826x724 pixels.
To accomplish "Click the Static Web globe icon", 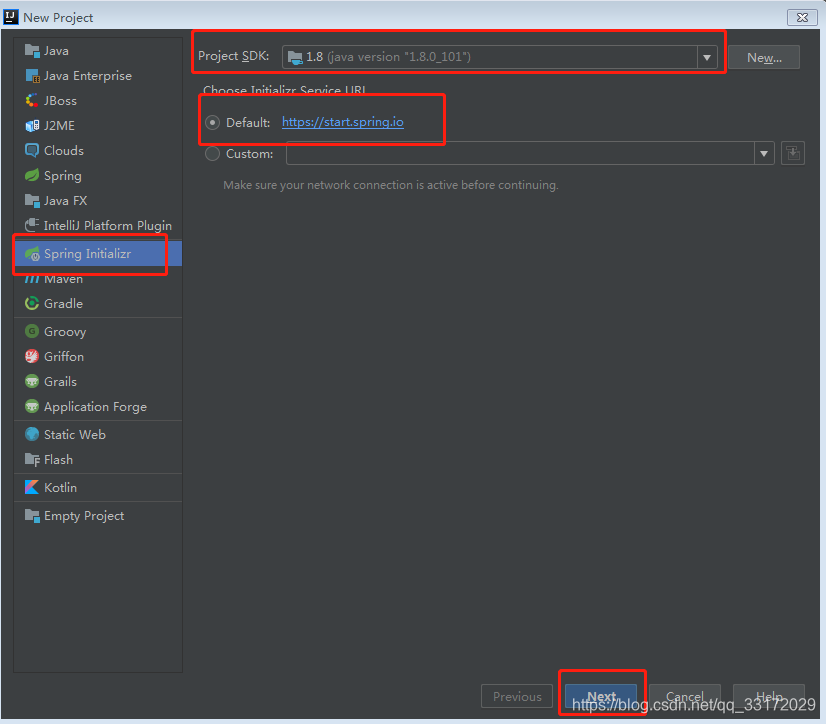I will 32,434.
